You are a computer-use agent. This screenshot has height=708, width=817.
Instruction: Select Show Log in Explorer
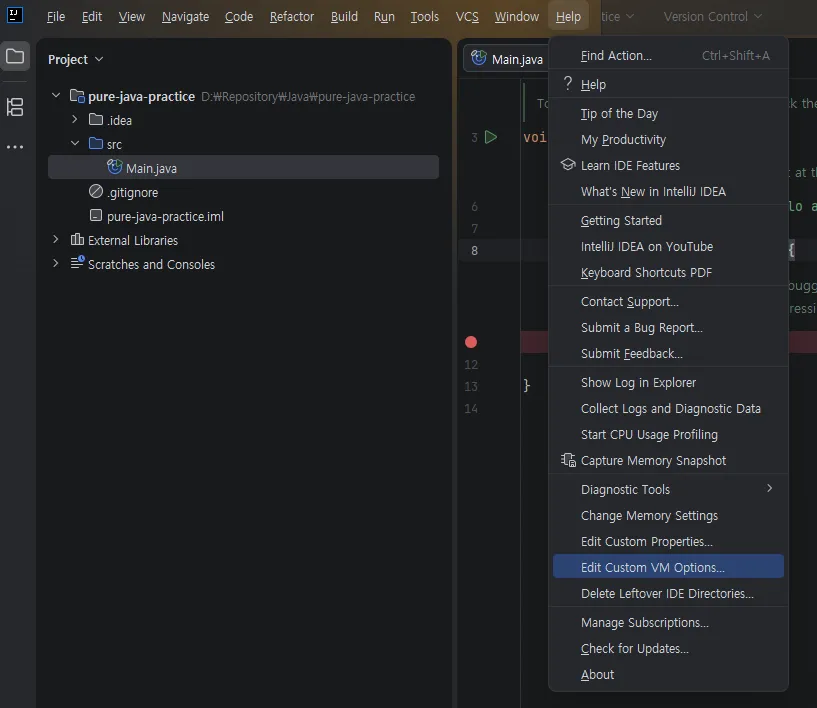point(669,382)
